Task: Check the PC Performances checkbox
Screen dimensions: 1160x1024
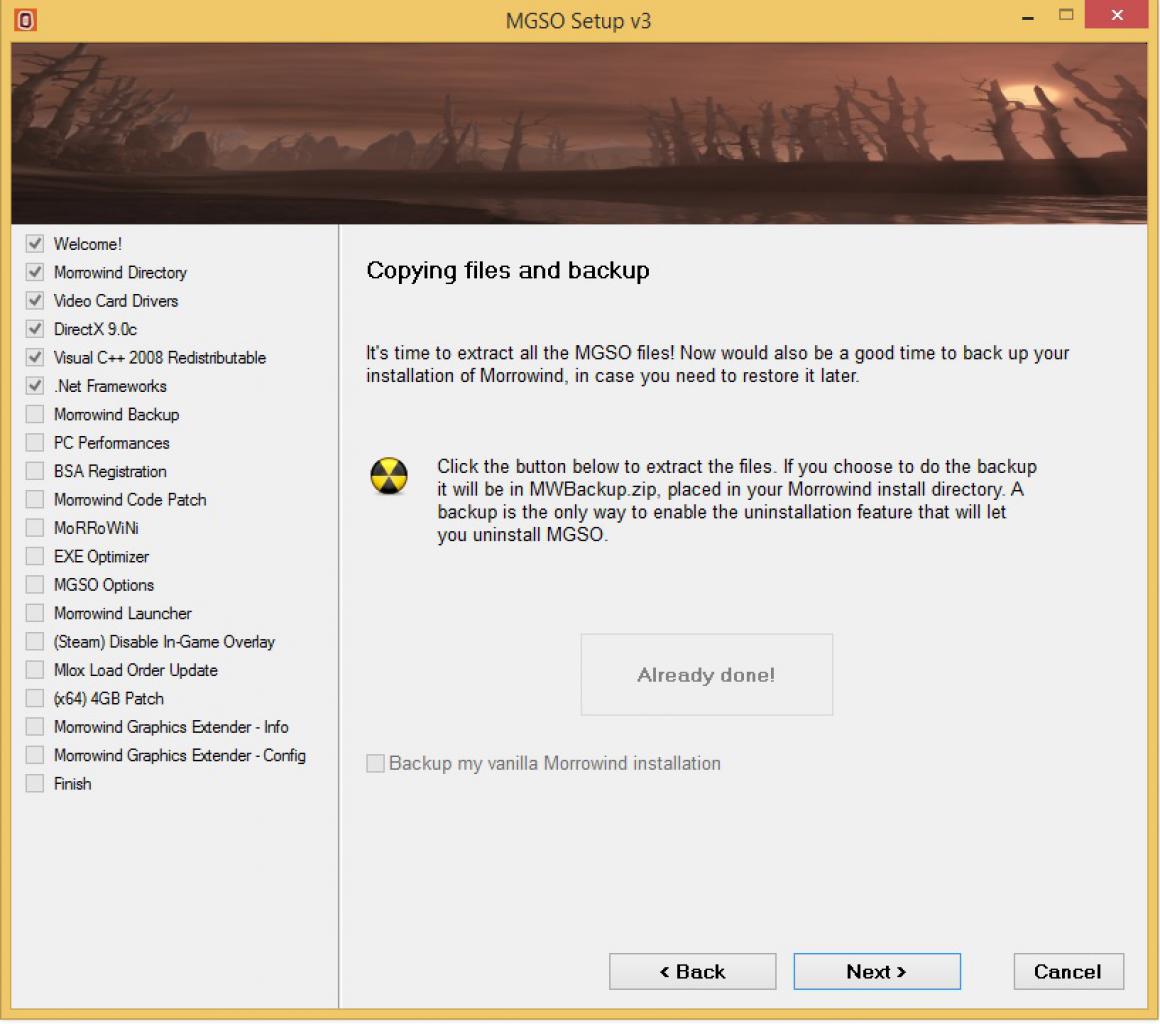Action: coord(35,442)
